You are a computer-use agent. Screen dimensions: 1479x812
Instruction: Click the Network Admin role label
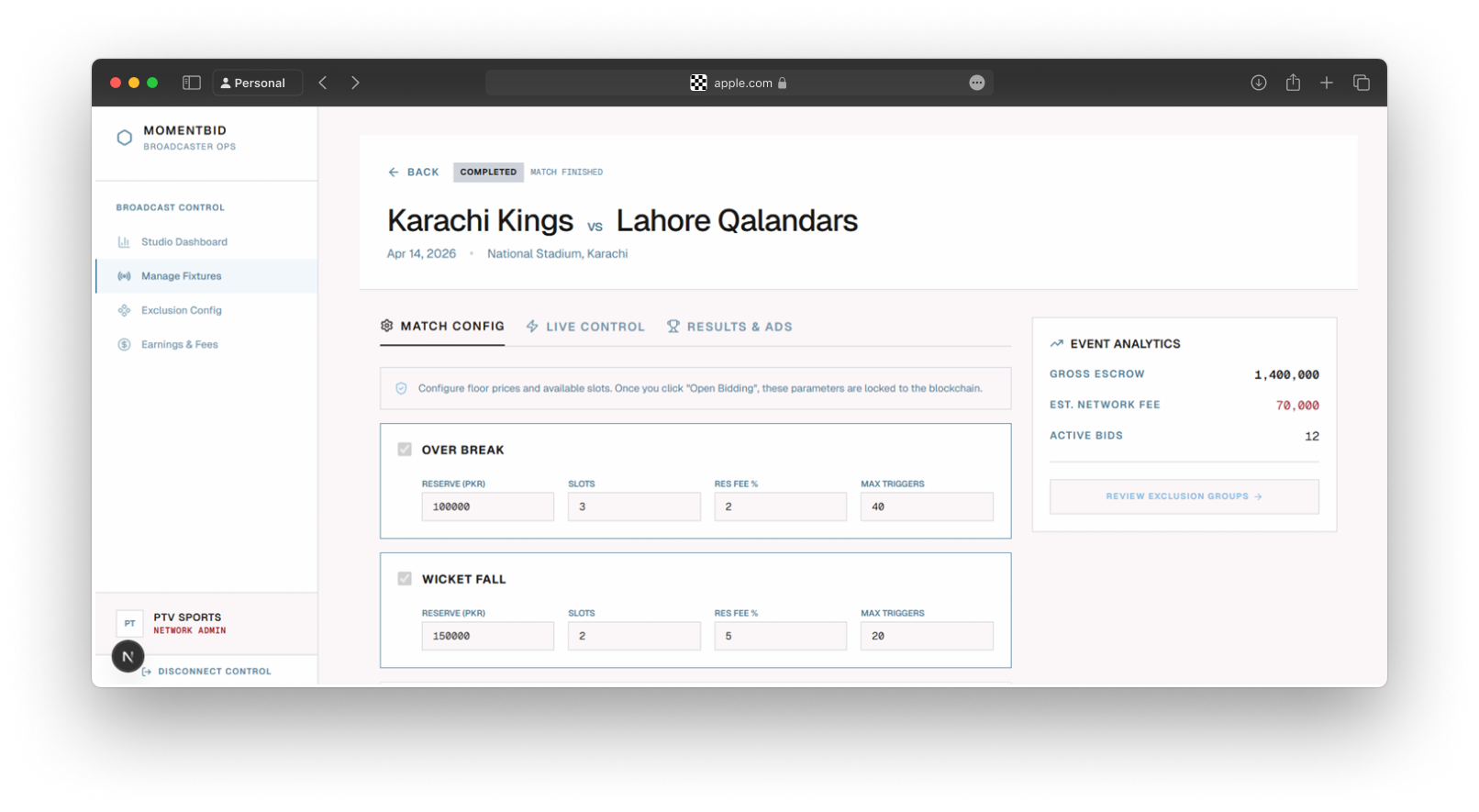click(189, 631)
